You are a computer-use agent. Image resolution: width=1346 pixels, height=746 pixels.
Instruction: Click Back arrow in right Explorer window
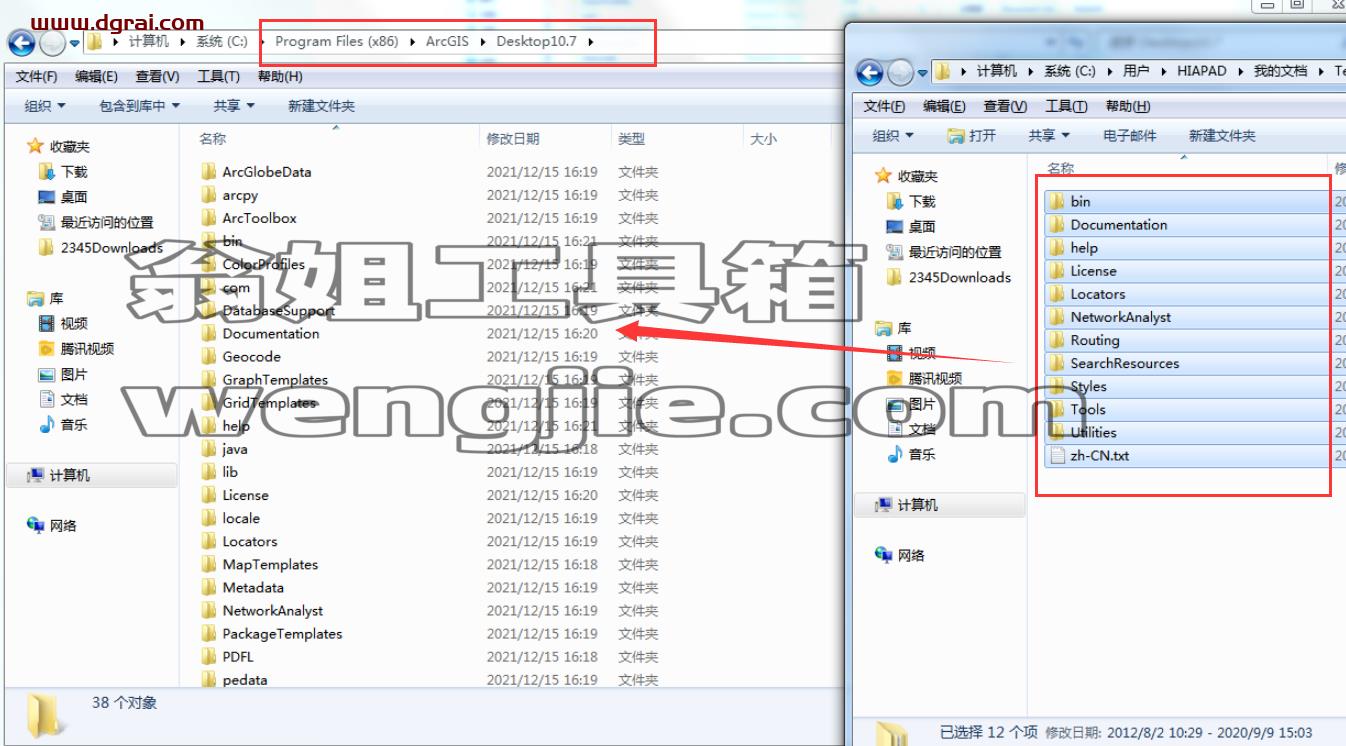pos(870,72)
